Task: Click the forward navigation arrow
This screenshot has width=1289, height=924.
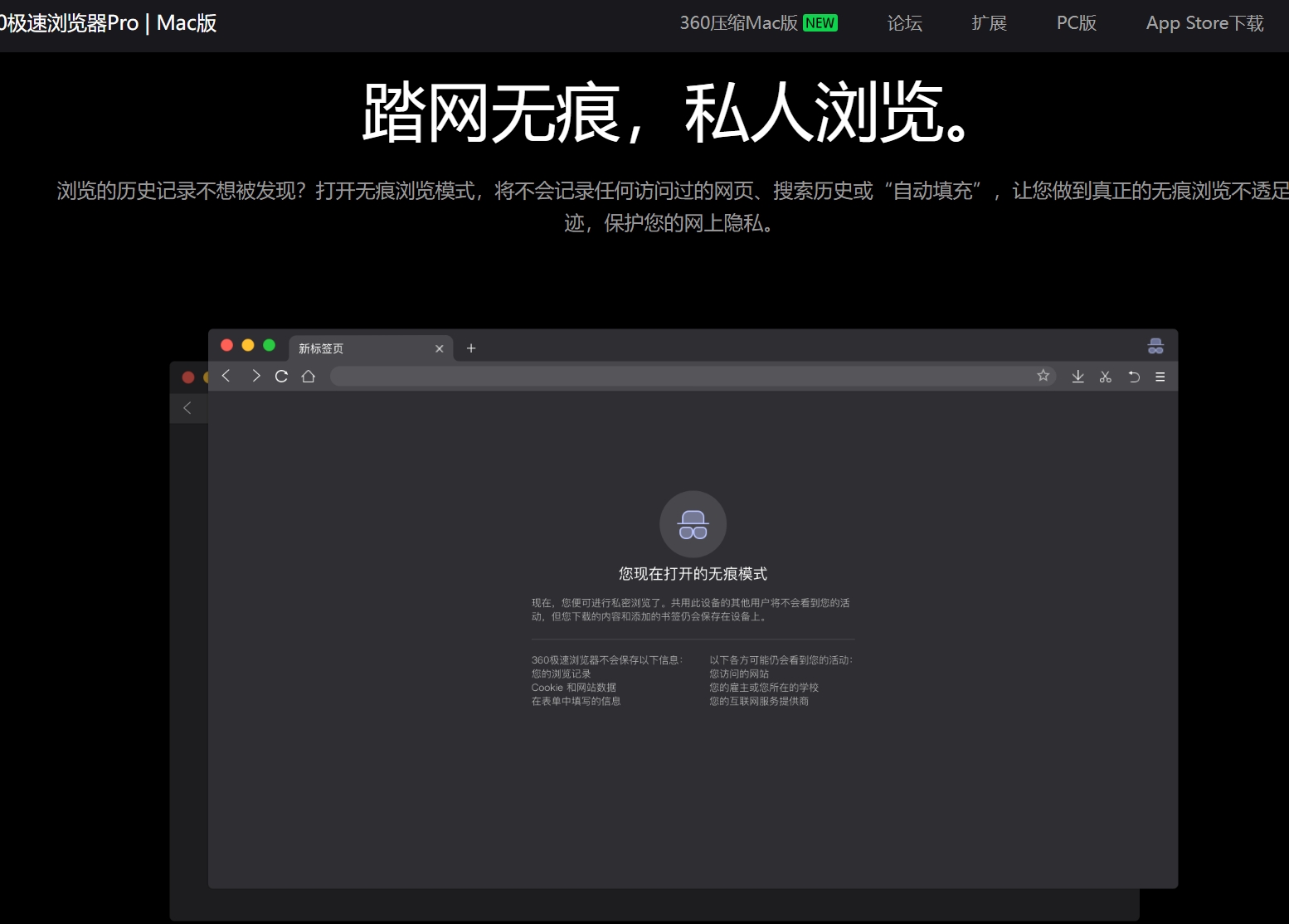Action: coord(255,376)
